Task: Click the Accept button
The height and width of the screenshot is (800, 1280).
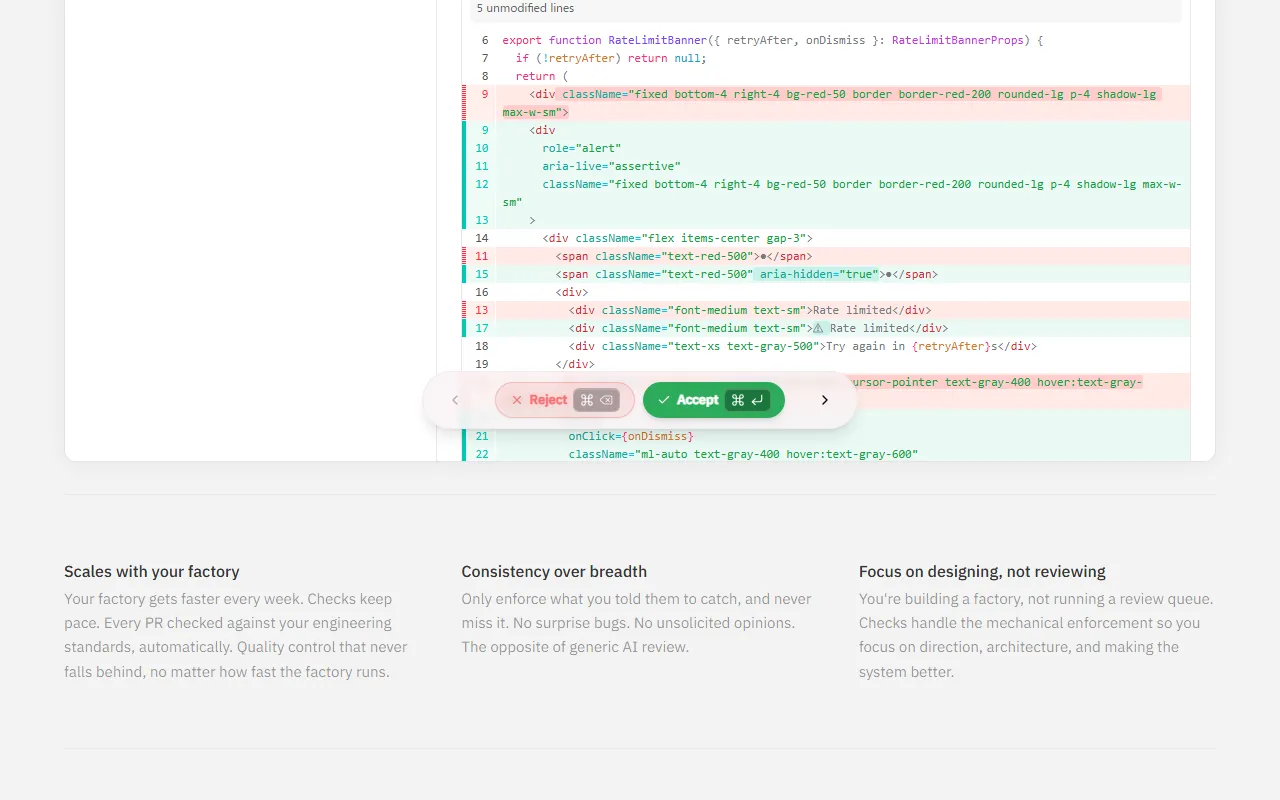Action: coord(697,400)
